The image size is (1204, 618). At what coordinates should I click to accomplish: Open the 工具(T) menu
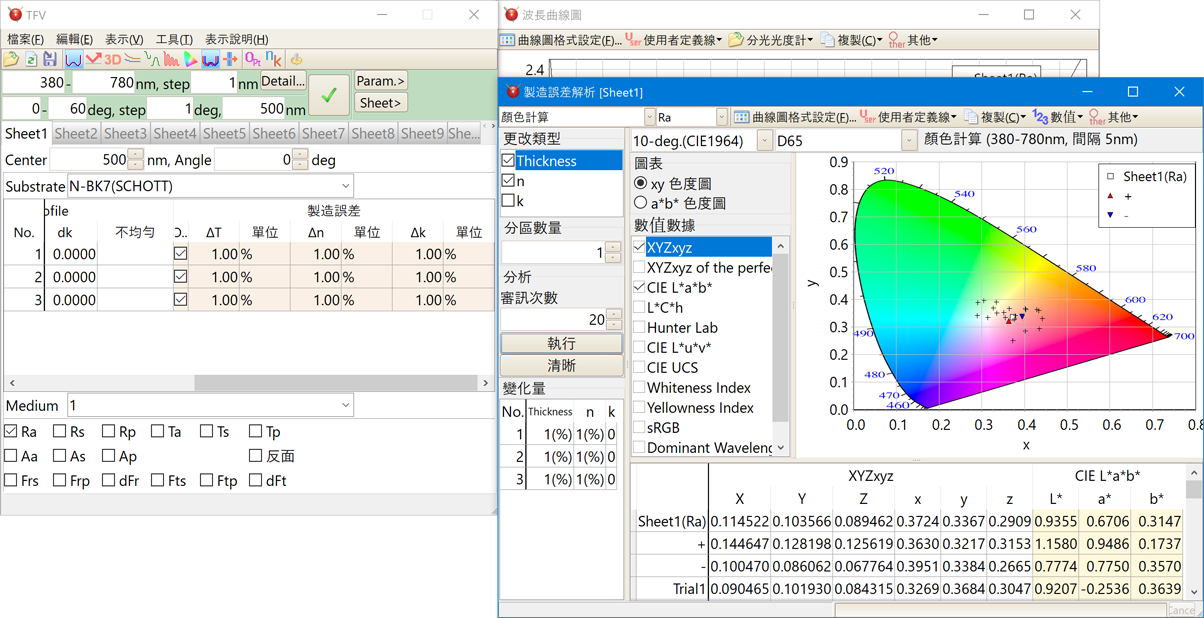174,39
